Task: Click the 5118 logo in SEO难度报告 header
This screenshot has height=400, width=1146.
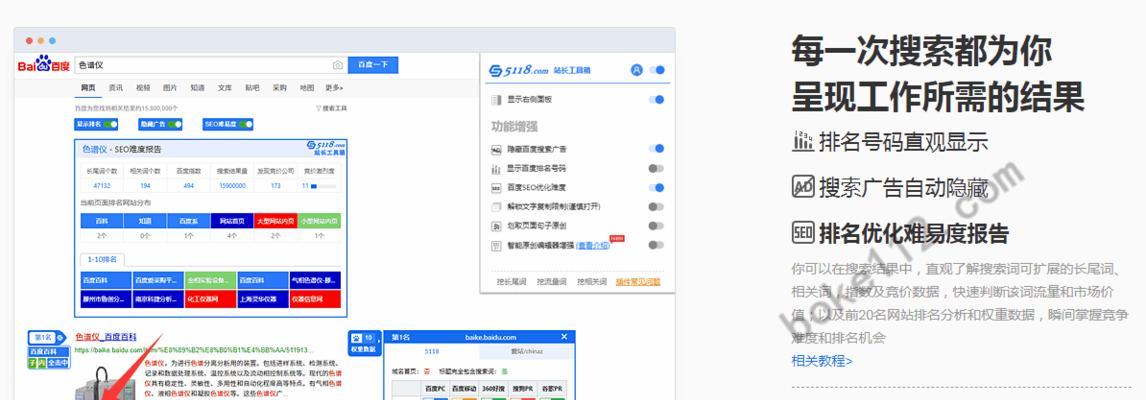Action: click(325, 149)
